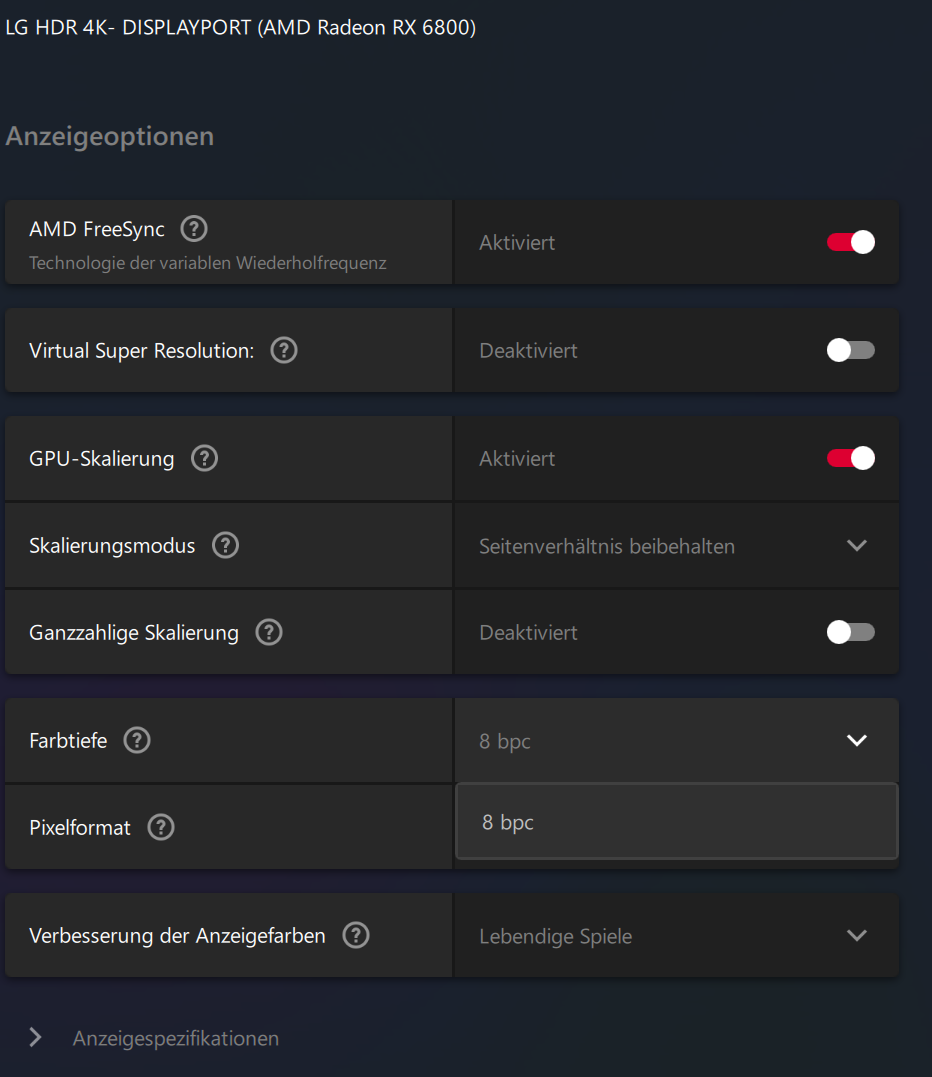This screenshot has height=1077, width=932.
Task: Collapse the Farbtiefe dropdown arrow
Action: (x=856, y=740)
